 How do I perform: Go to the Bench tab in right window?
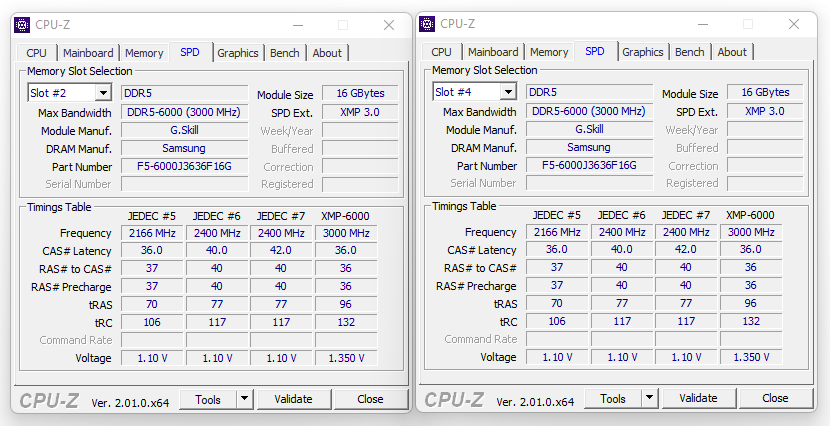pyautogui.click(x=690, y=52)
